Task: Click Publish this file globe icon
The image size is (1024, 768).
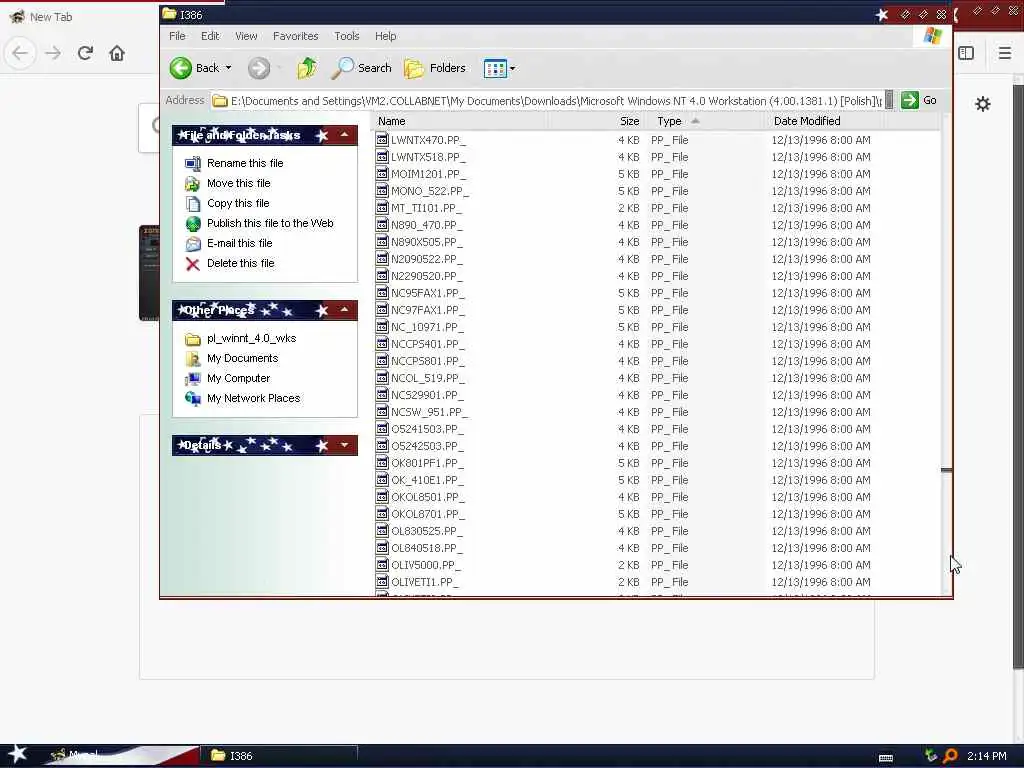Action: [193, 223]
